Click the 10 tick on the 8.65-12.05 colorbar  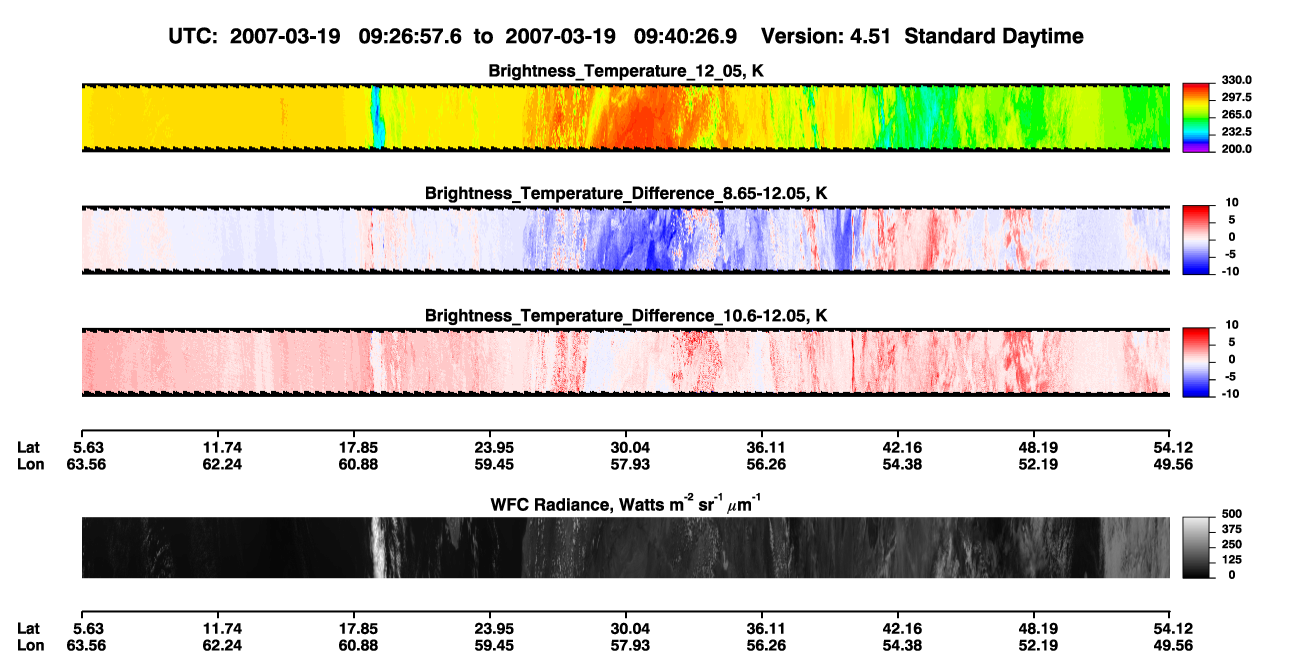1232,202
